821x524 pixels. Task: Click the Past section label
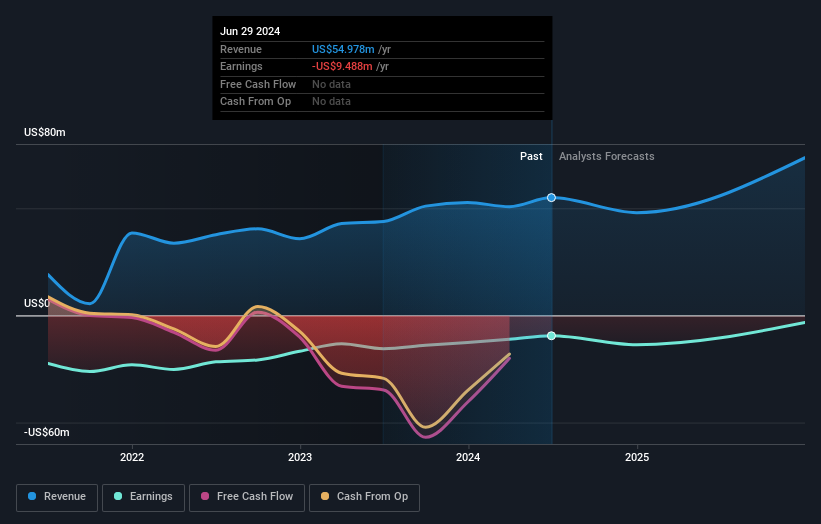click(x=531, y=157)
